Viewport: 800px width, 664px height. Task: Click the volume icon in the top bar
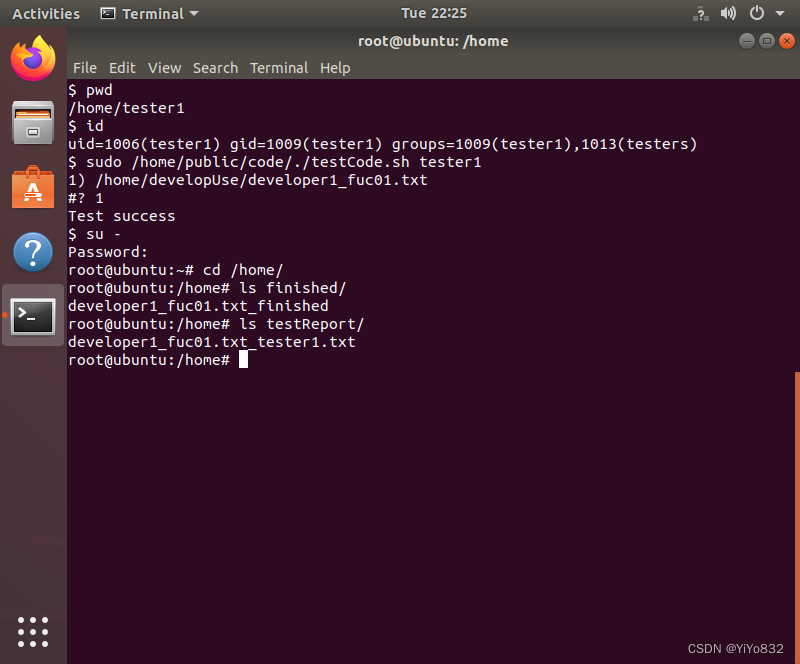[x=728, y=13]
